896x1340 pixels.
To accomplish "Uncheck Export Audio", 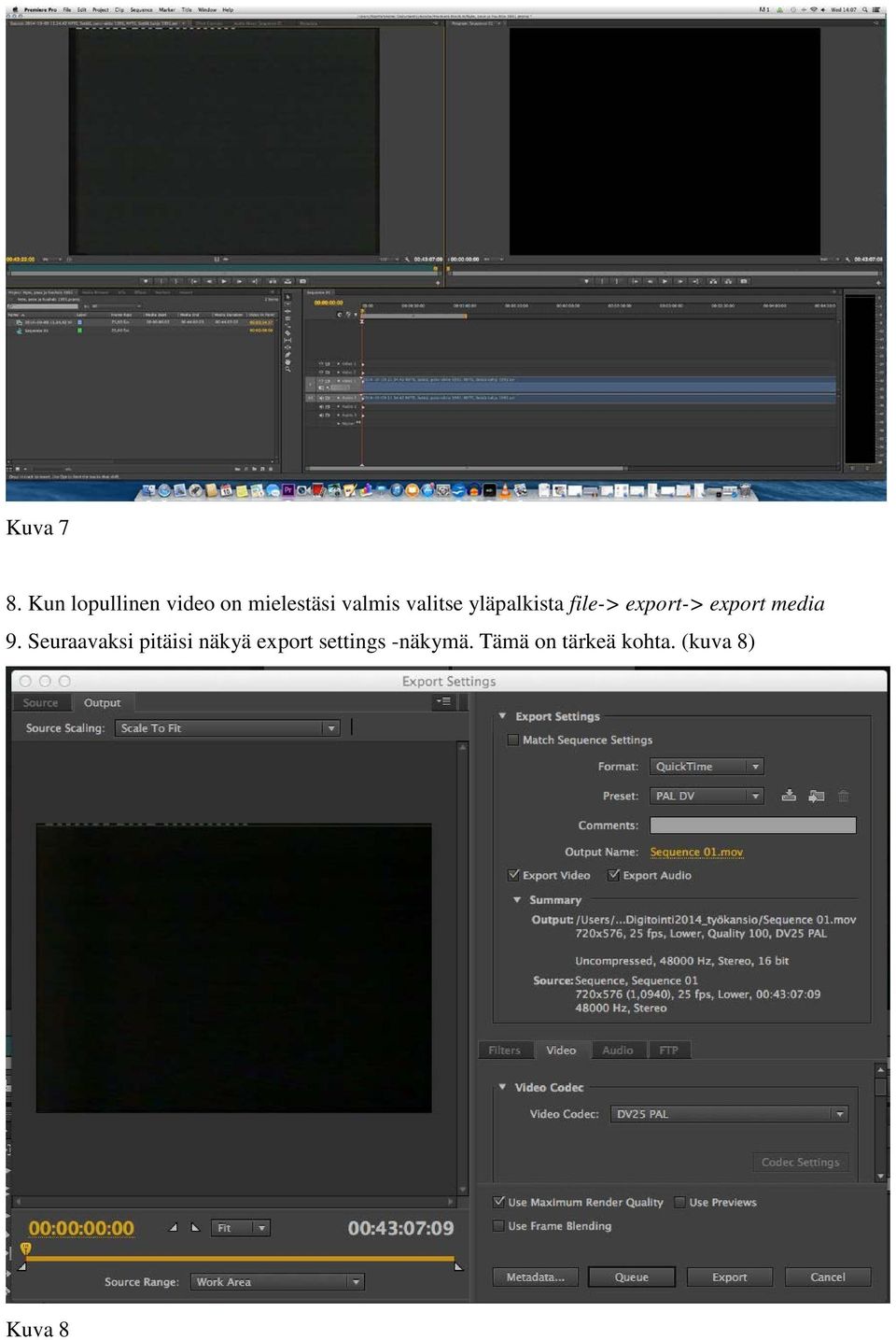I will click(613, 875).
